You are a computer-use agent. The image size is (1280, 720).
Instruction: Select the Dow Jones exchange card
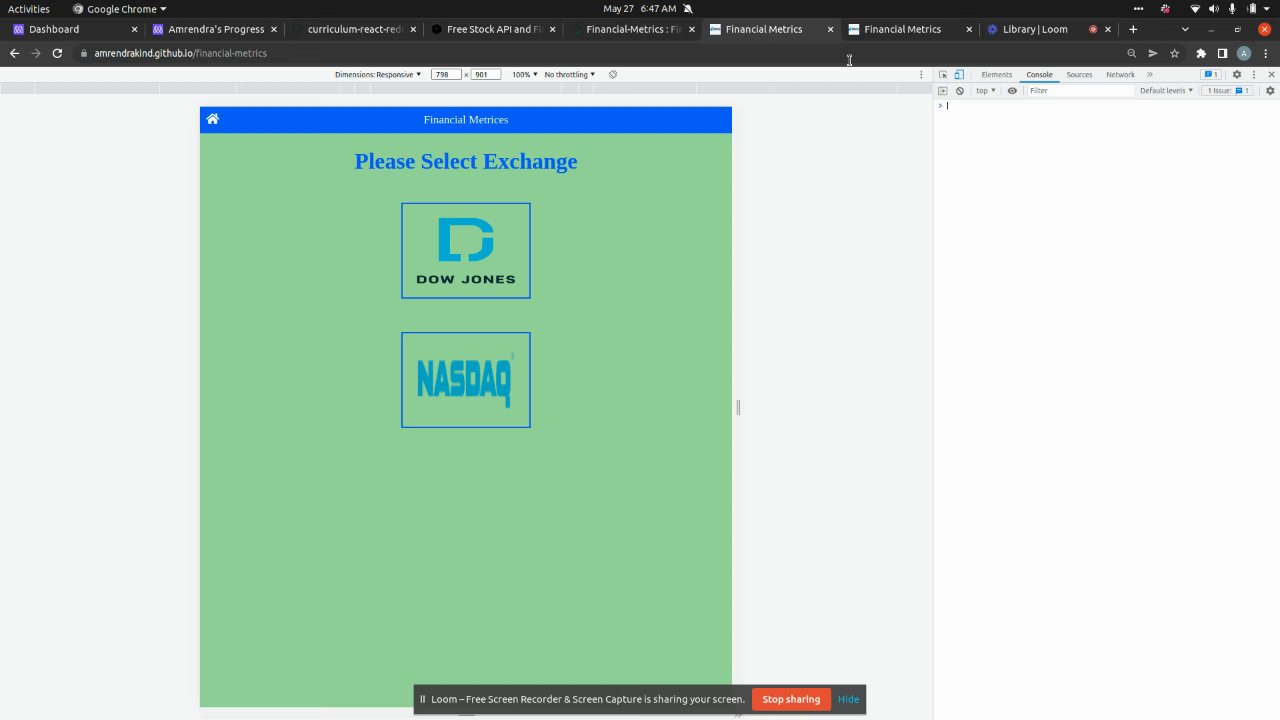point(466,251)
